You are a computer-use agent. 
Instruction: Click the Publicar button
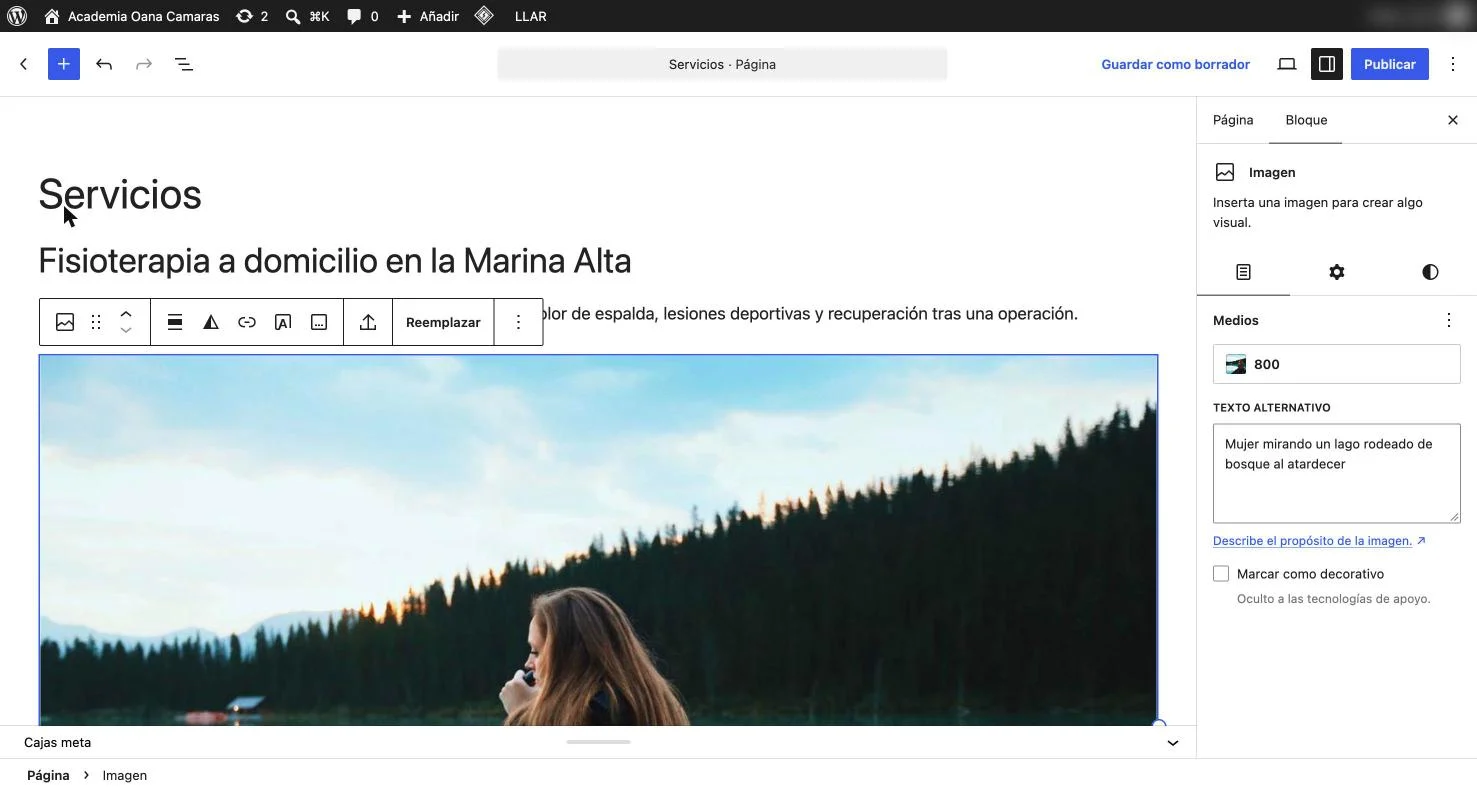(x=1390, y=64)
